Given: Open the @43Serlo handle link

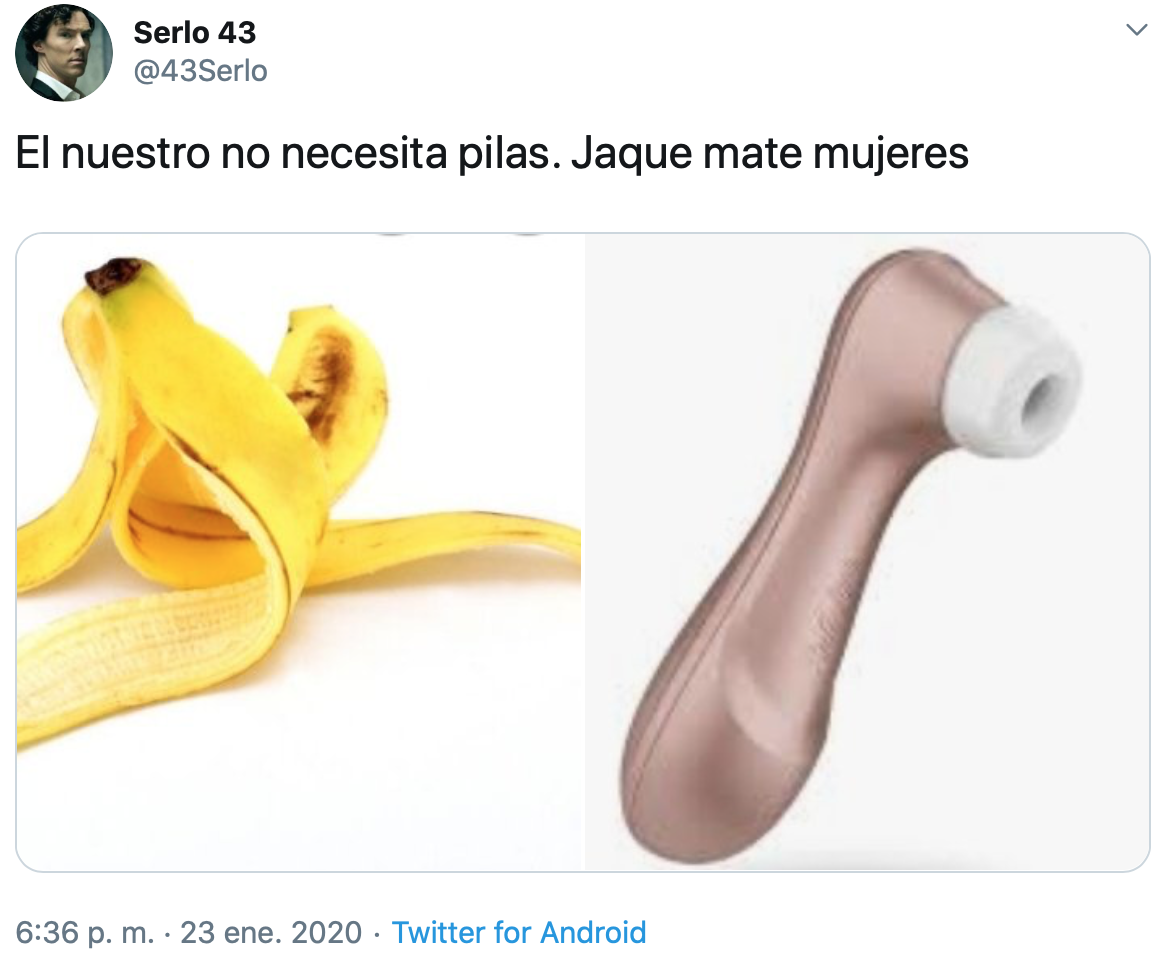Looking at the screenshot, I should click(200, 71).
